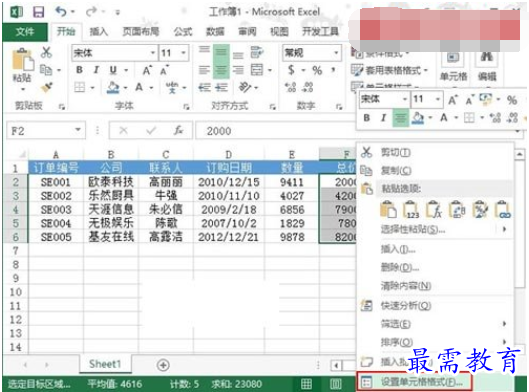Click the Merge and Center icon
The width and height of the screenshot is (529, 392).
pos(257,70)
